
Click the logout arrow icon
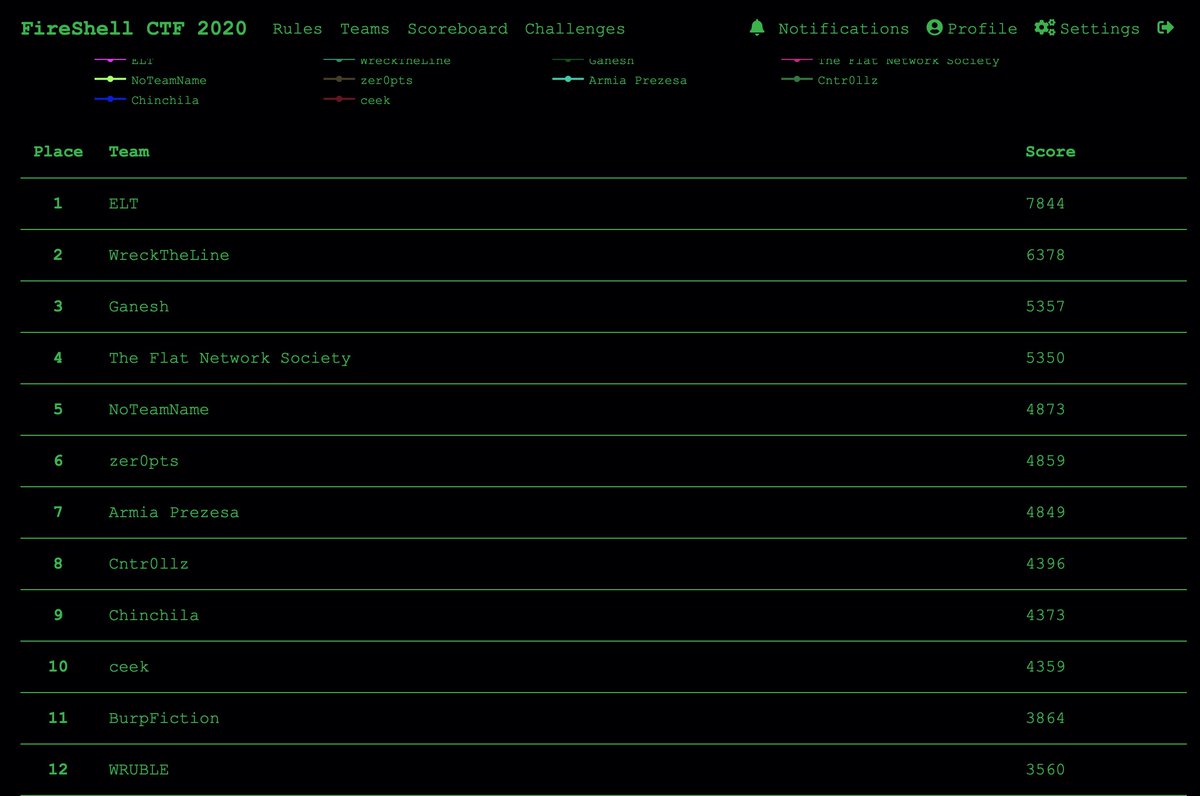pos(1165,28)
